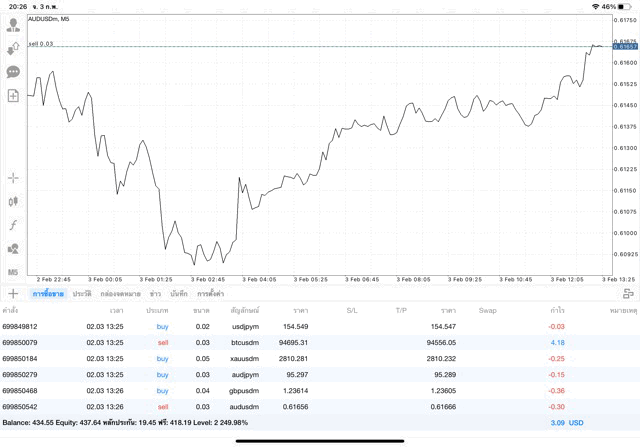
Task: Open the chart objects shapes icon
Action: coord(13,249)
